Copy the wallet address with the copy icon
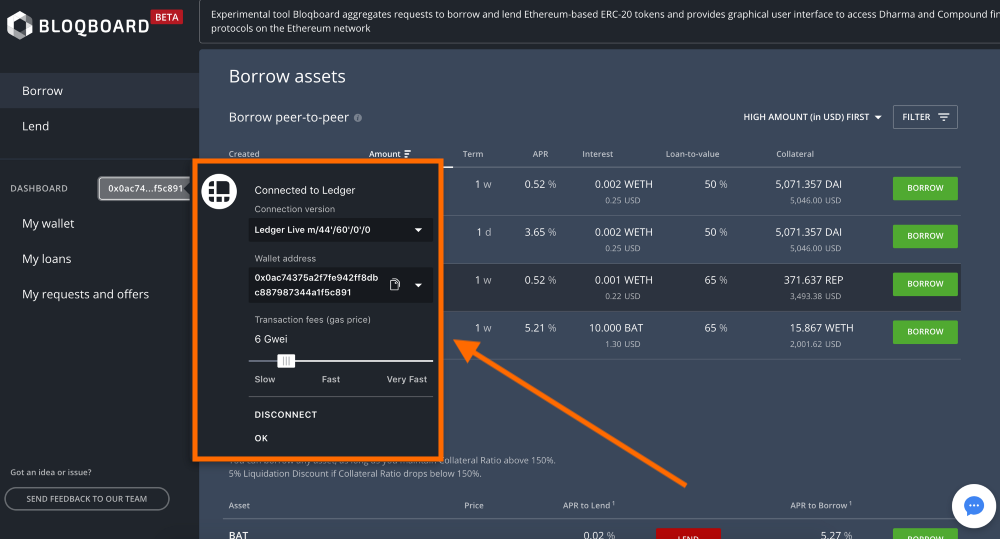This screenshot has height=539, width=1000. pyautogui.click(x=395, y=284)
